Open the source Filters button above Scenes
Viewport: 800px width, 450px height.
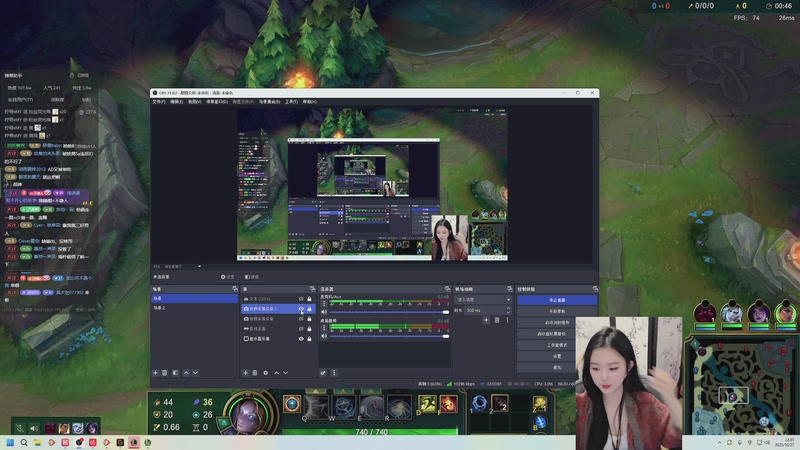coord(252,277)
